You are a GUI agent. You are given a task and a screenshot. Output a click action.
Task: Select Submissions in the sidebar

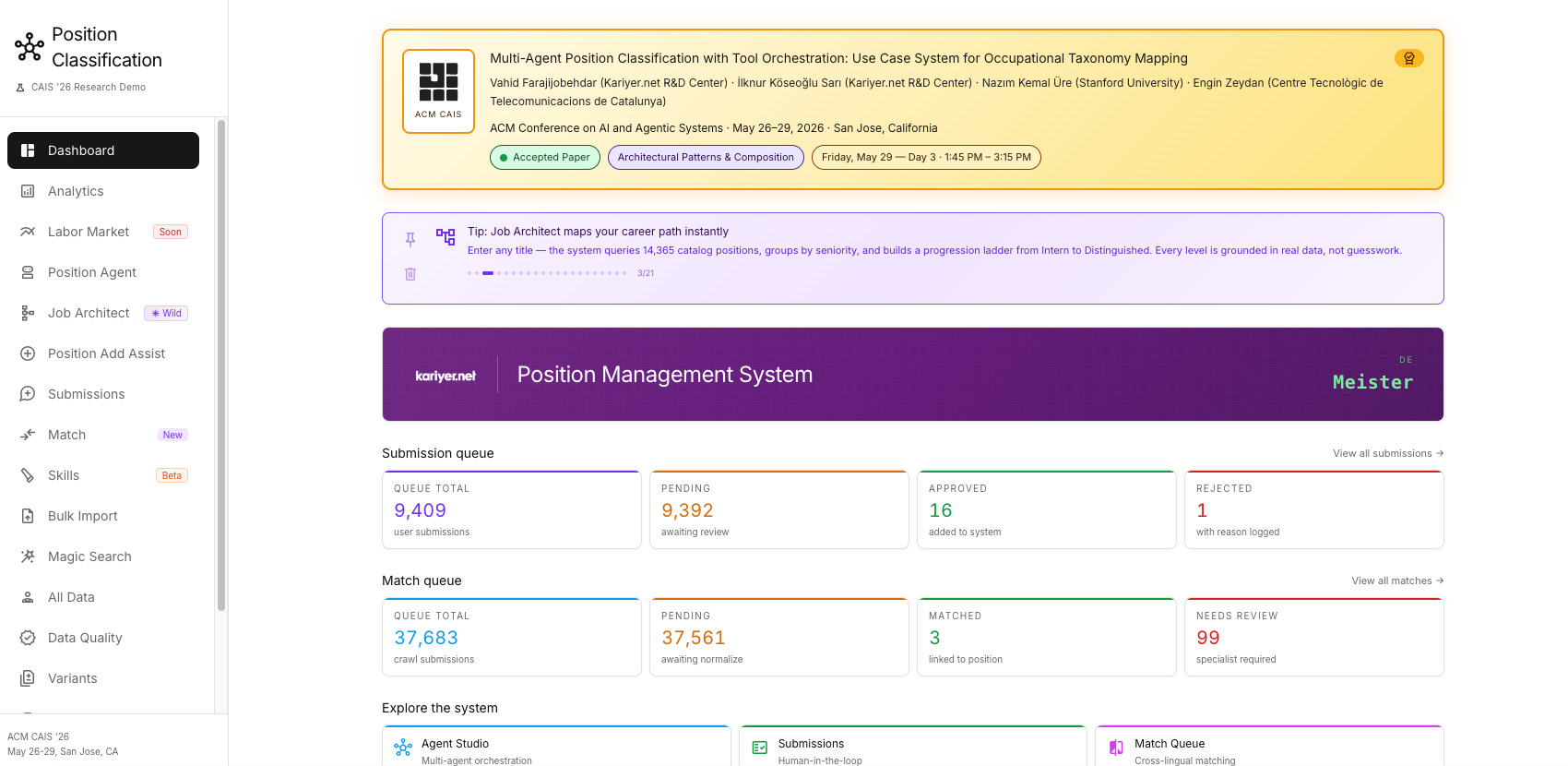(103, 394)
